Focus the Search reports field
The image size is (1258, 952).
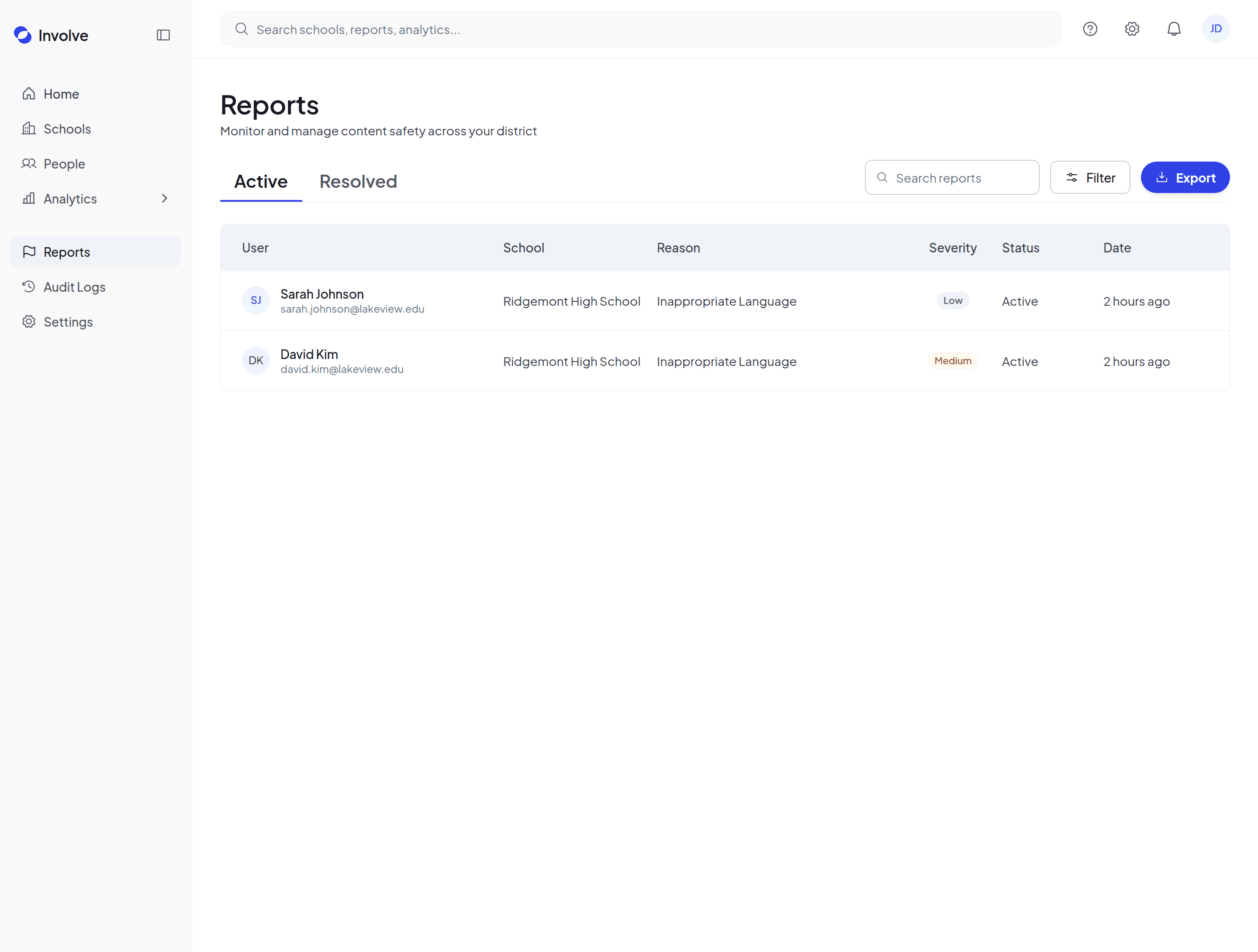[x=952, y=178]
